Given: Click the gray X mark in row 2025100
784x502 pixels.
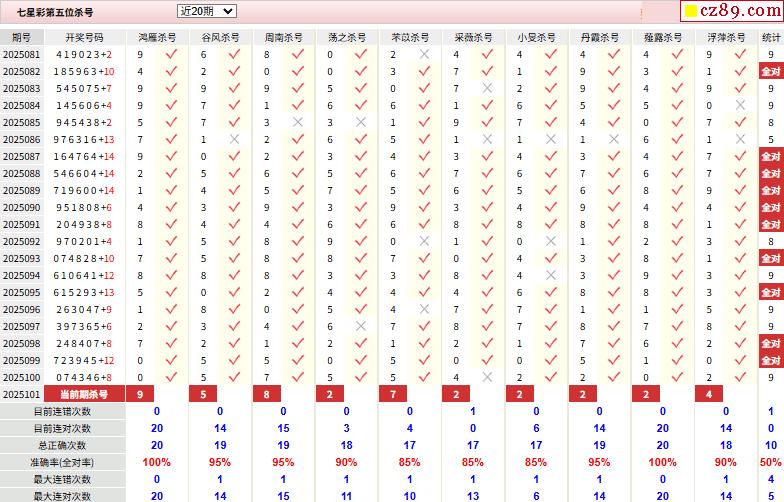Looking at the screenshot, I should pos(488,377).
